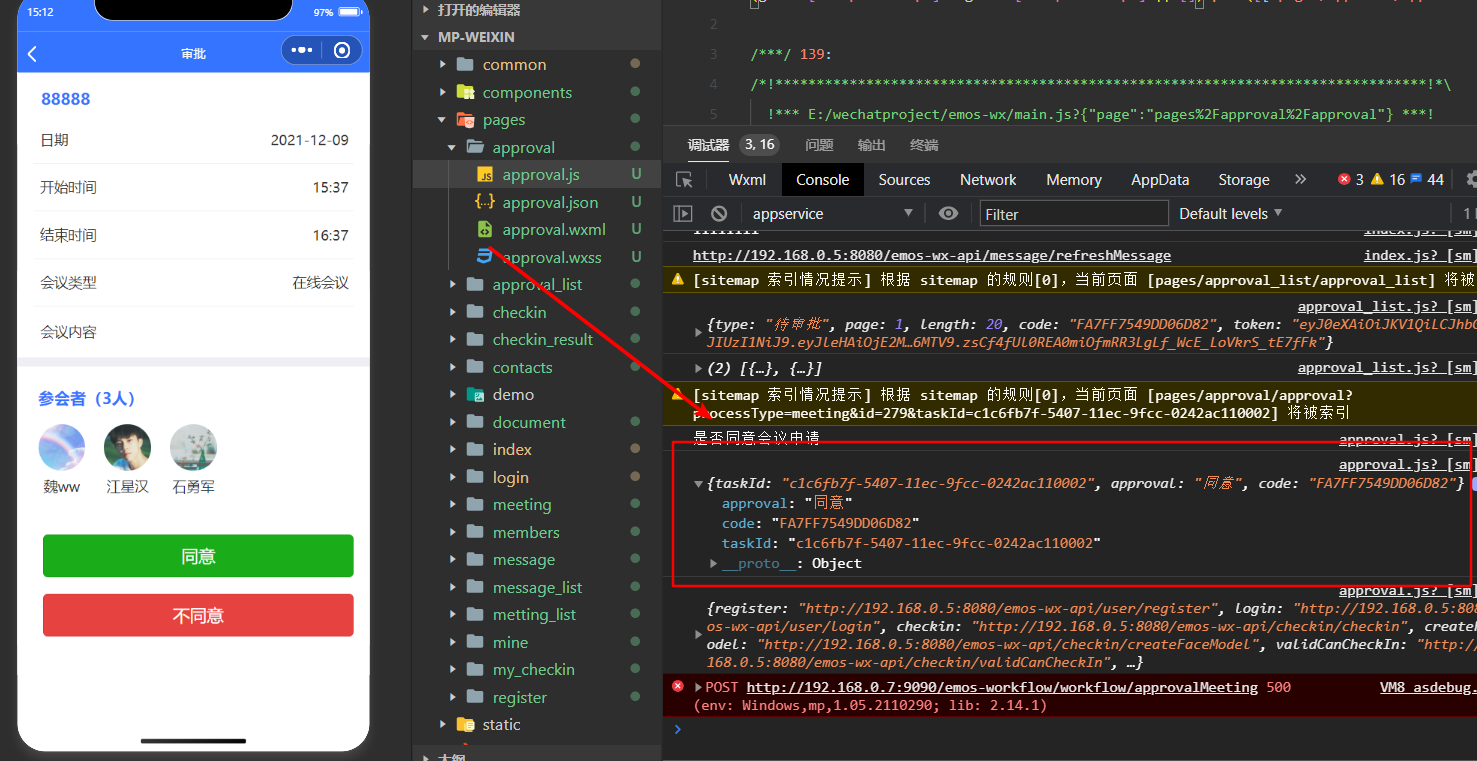The height and width of the screenshot is (761, 1477).
Task: Open VM8 asdebug source link
Action: (1427, 687)
